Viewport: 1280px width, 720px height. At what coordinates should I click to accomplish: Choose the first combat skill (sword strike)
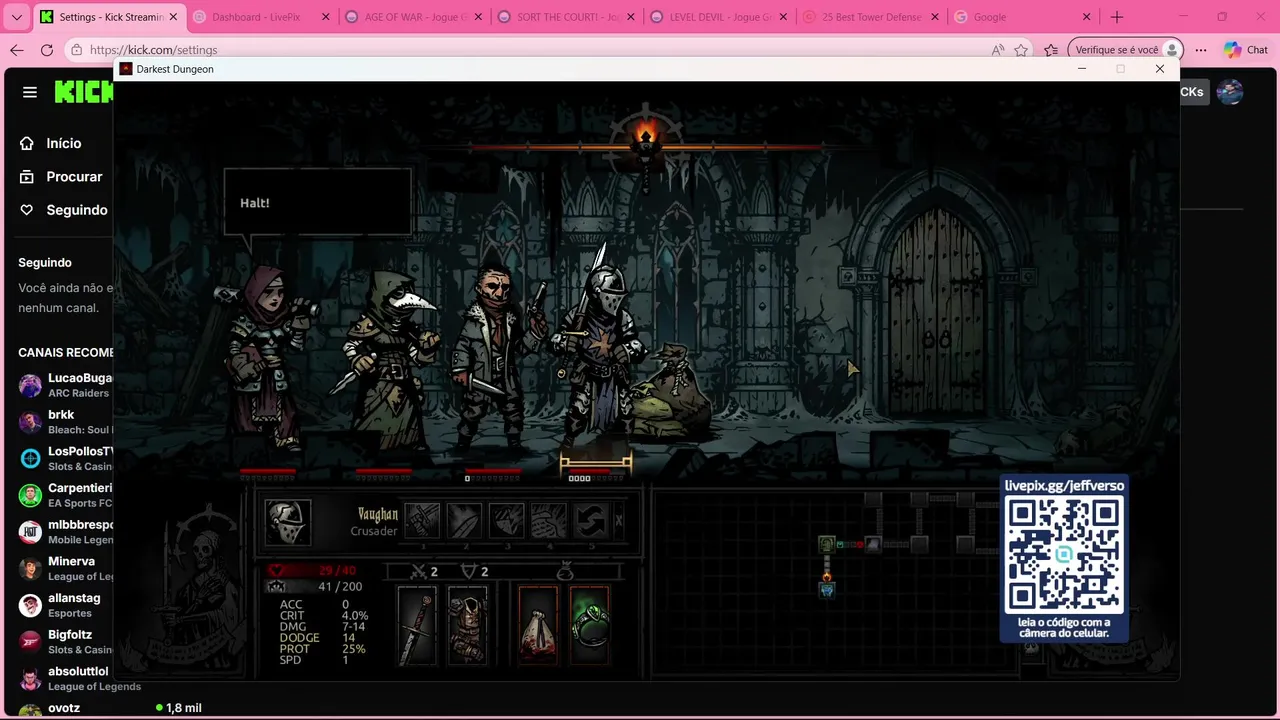click(422, 520)
